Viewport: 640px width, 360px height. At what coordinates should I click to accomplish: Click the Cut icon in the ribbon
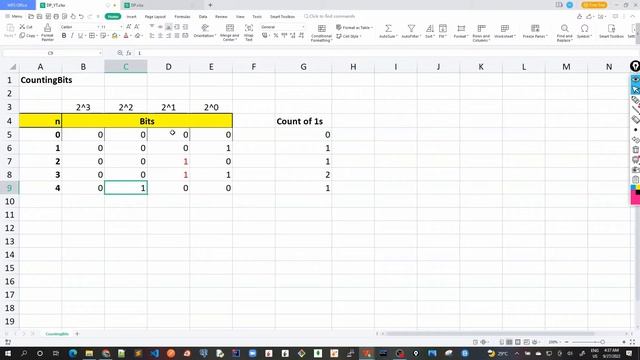click(22, 27)
